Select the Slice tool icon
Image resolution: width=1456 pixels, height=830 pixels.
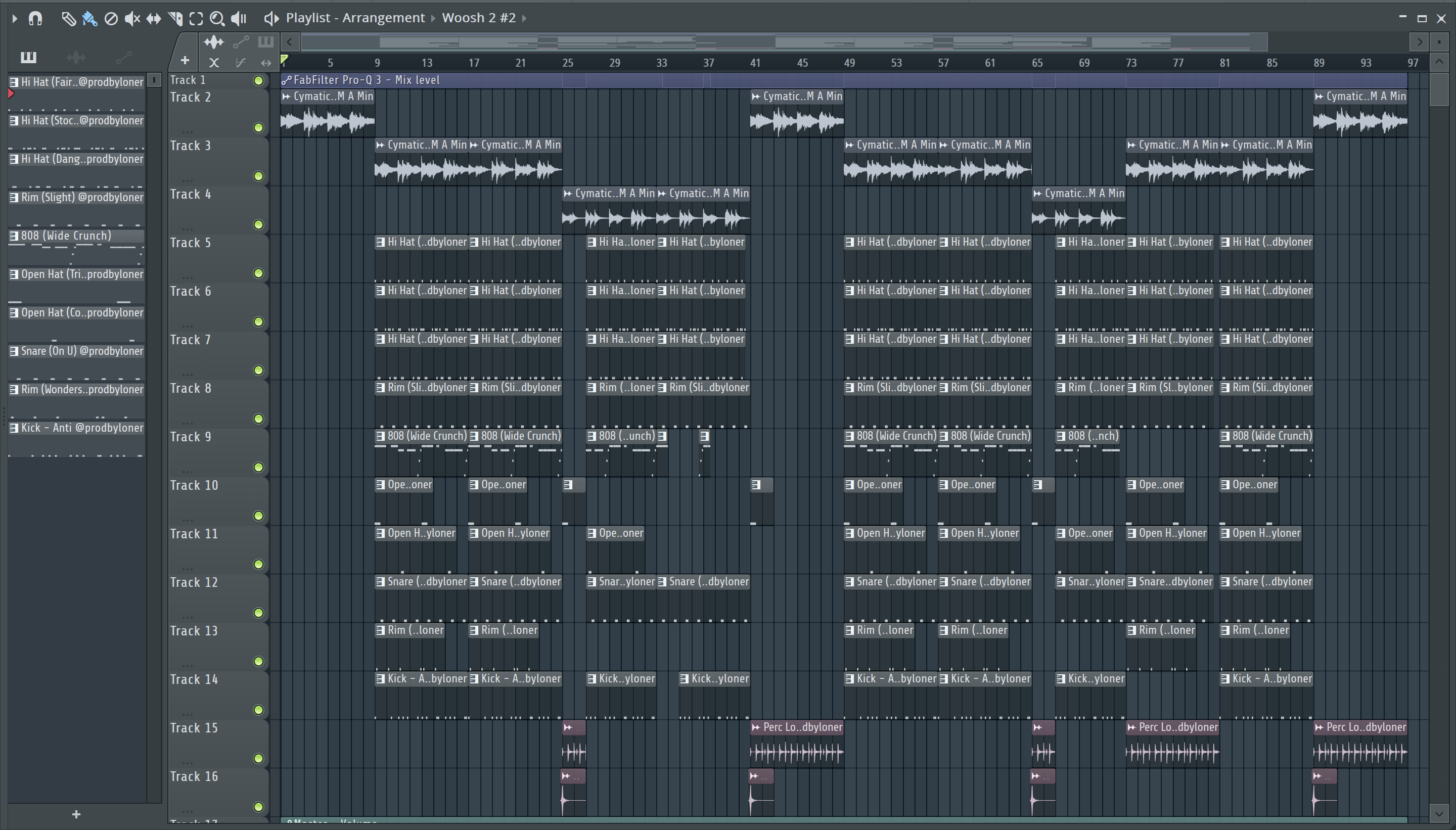tap(175, 18)
